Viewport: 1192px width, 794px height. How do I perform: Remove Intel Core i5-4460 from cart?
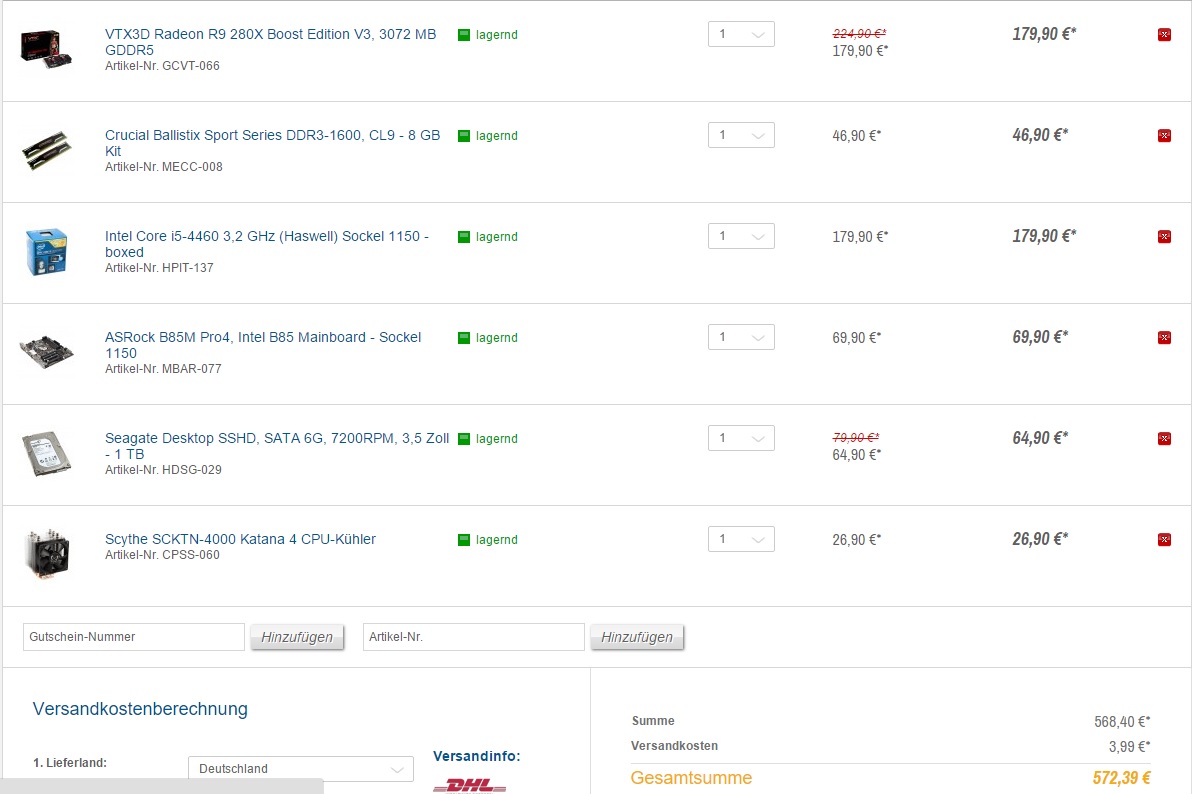coord(1164,237)
